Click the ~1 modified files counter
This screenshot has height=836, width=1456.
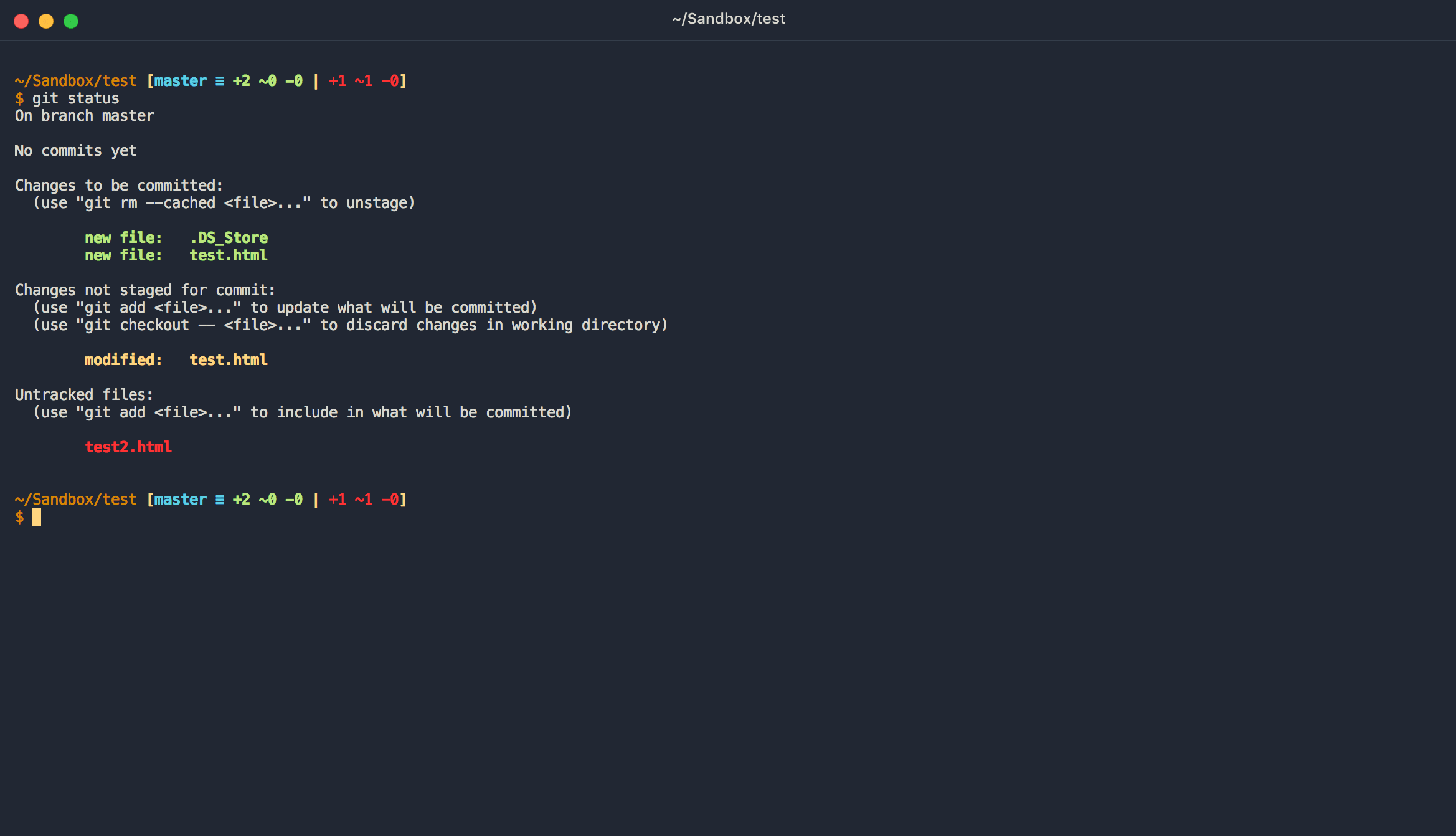[x=363, y=80]
